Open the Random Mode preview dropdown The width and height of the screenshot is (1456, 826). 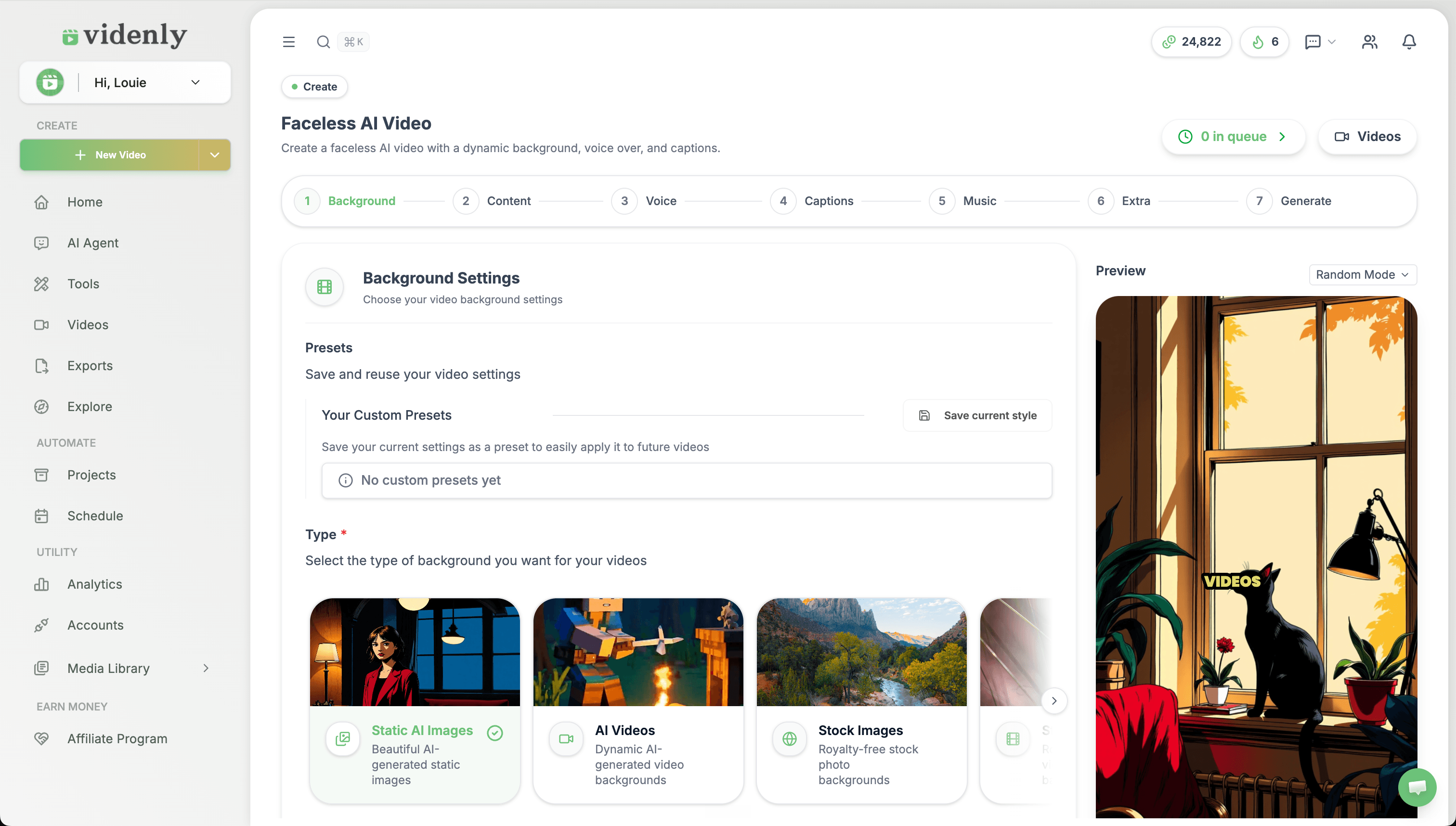point(1363,274)
